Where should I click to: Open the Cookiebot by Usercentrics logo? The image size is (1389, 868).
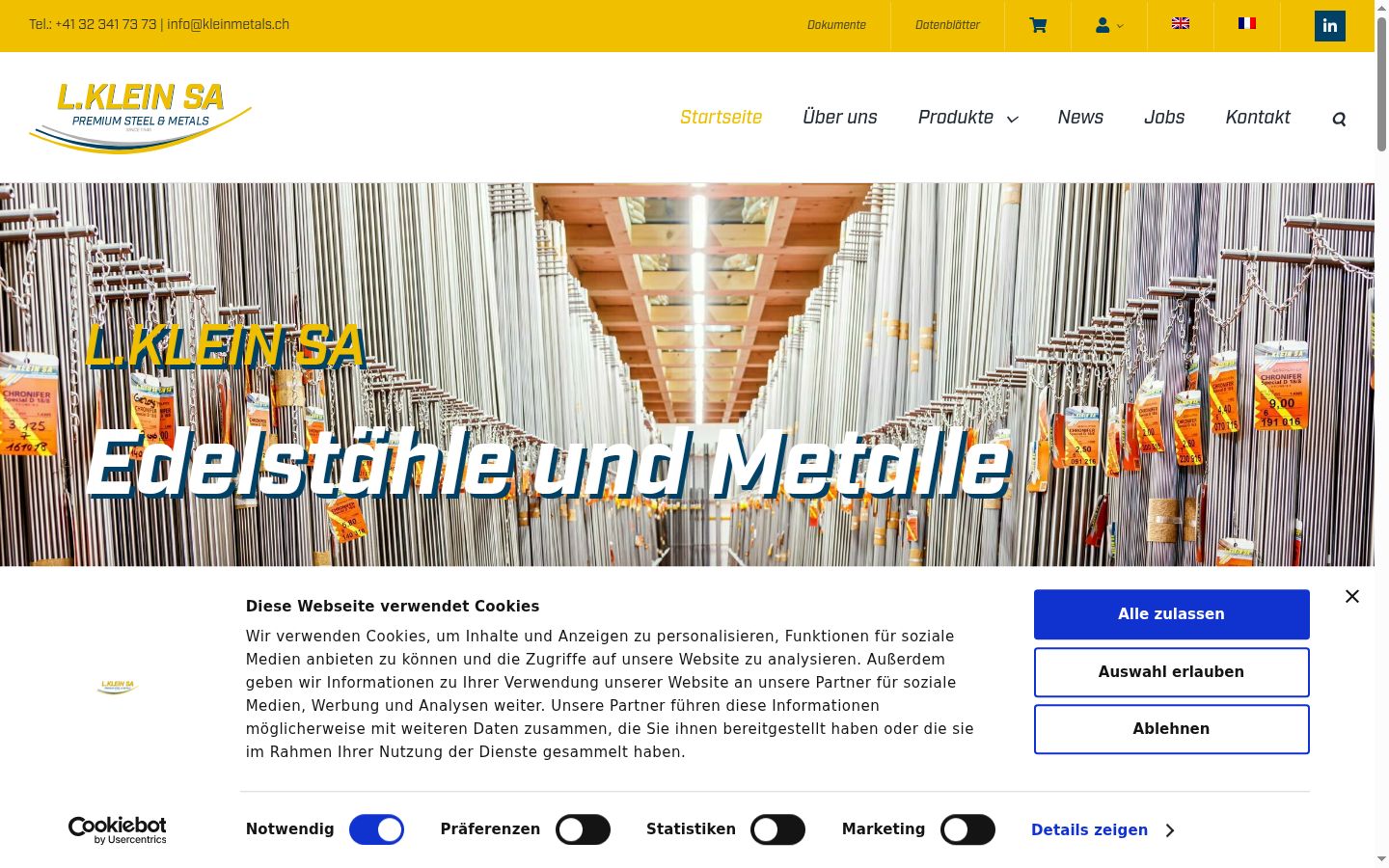pyautogui.click(x=118, y=829)
